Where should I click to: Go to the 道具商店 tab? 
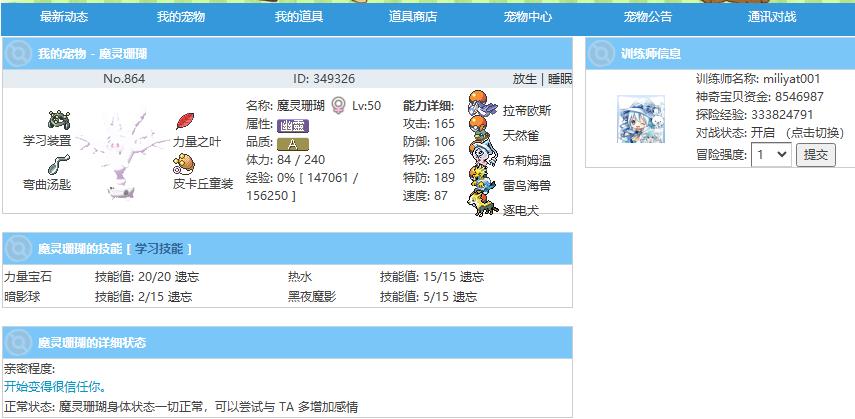click(413, 17)
